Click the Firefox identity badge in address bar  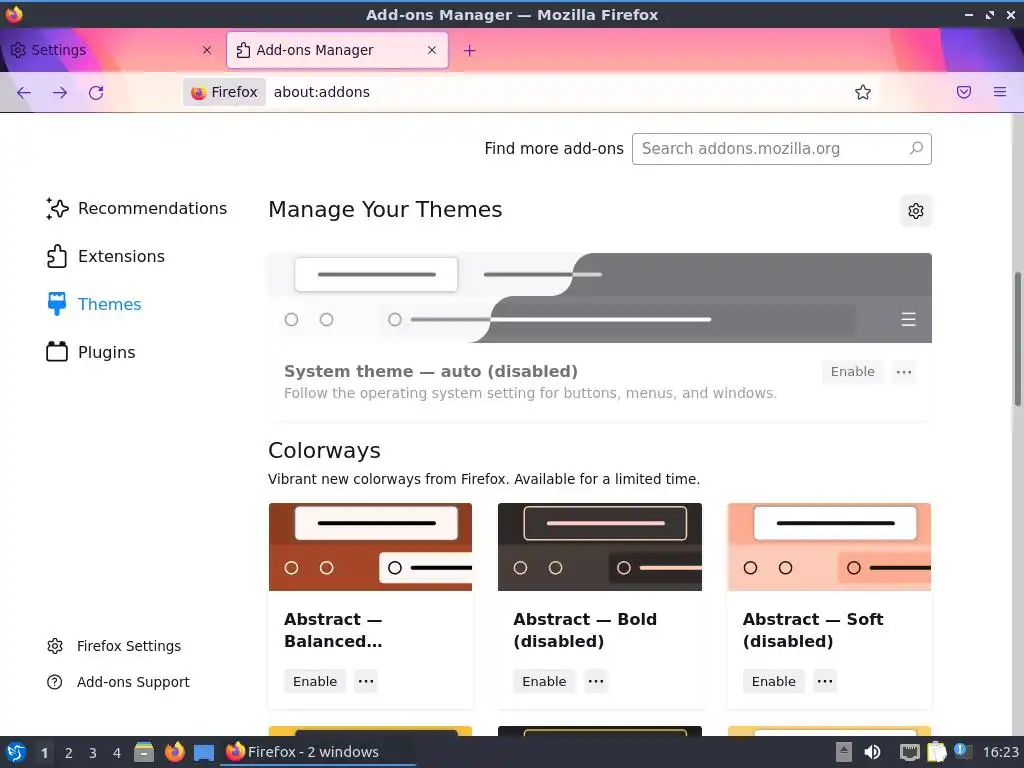tap(225, 92)
